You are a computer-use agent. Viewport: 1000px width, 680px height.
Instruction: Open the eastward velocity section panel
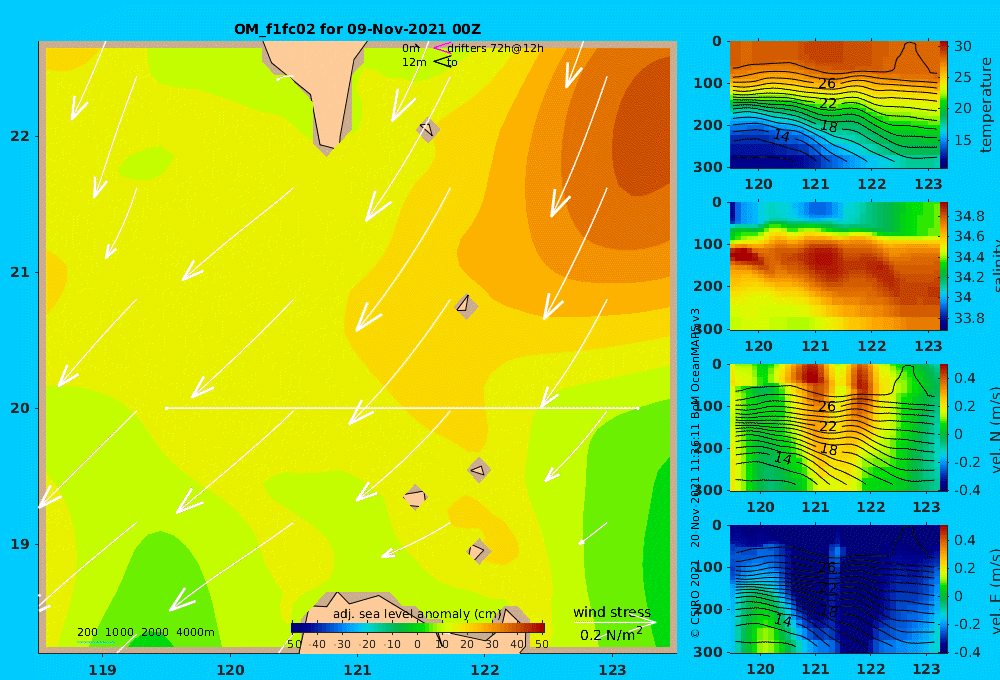click(834, 589)
